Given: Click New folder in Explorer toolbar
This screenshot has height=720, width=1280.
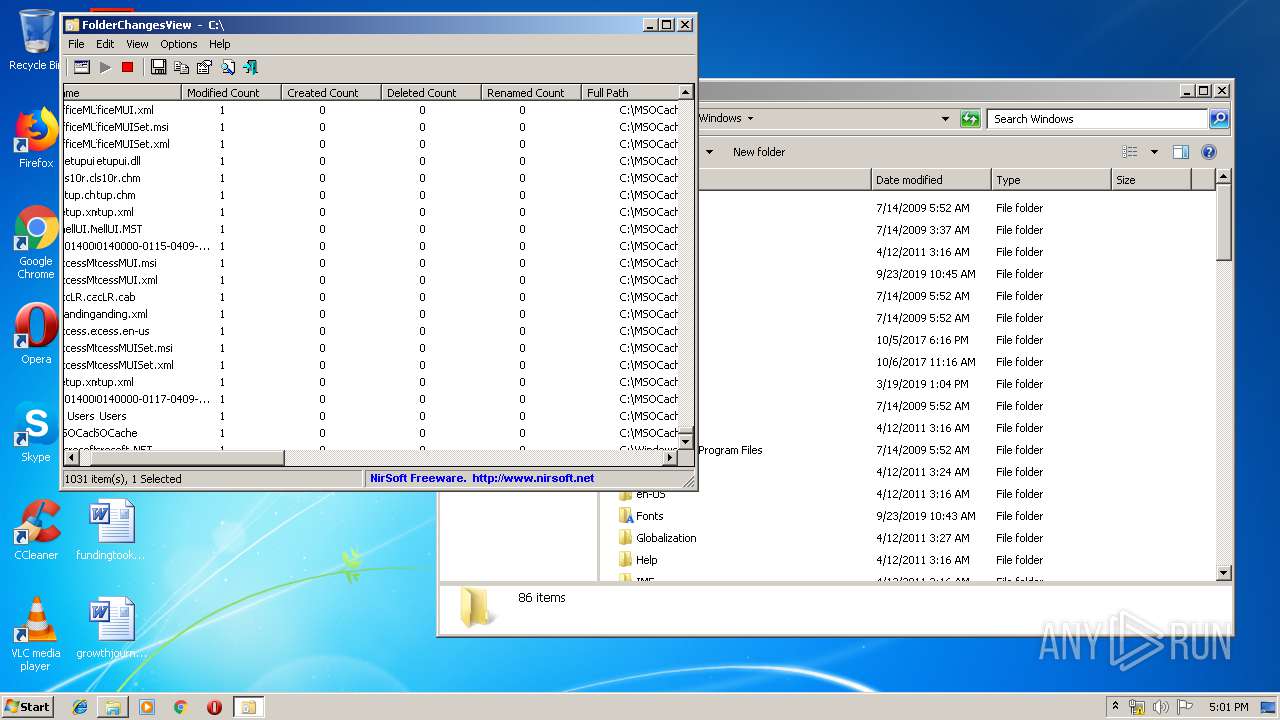Looking at the screenshot, I should point(759,152).
